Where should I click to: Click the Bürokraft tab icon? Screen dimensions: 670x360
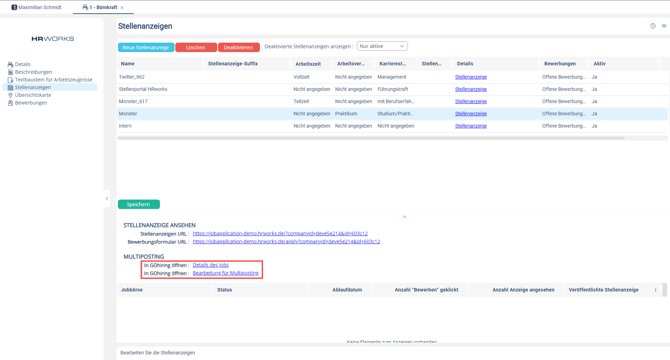tap(85, 7)
